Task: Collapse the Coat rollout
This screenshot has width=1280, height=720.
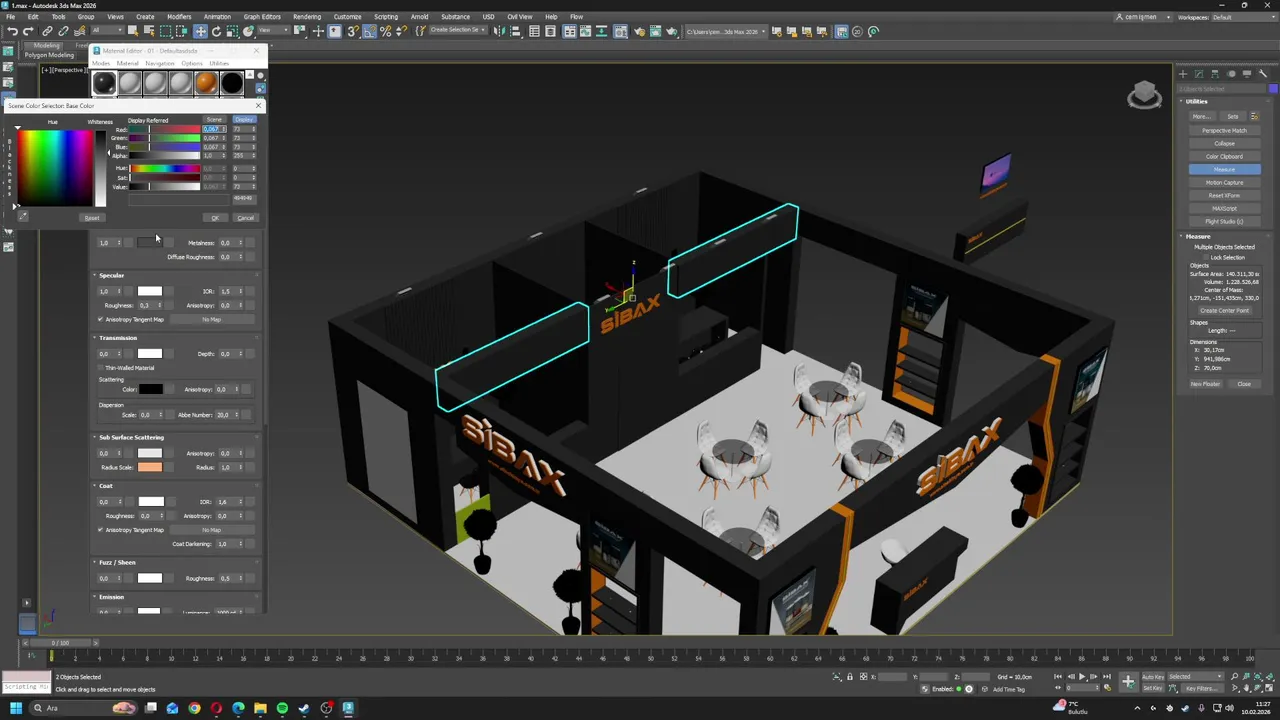Action: pyautogui.click(x=106, y=486)
